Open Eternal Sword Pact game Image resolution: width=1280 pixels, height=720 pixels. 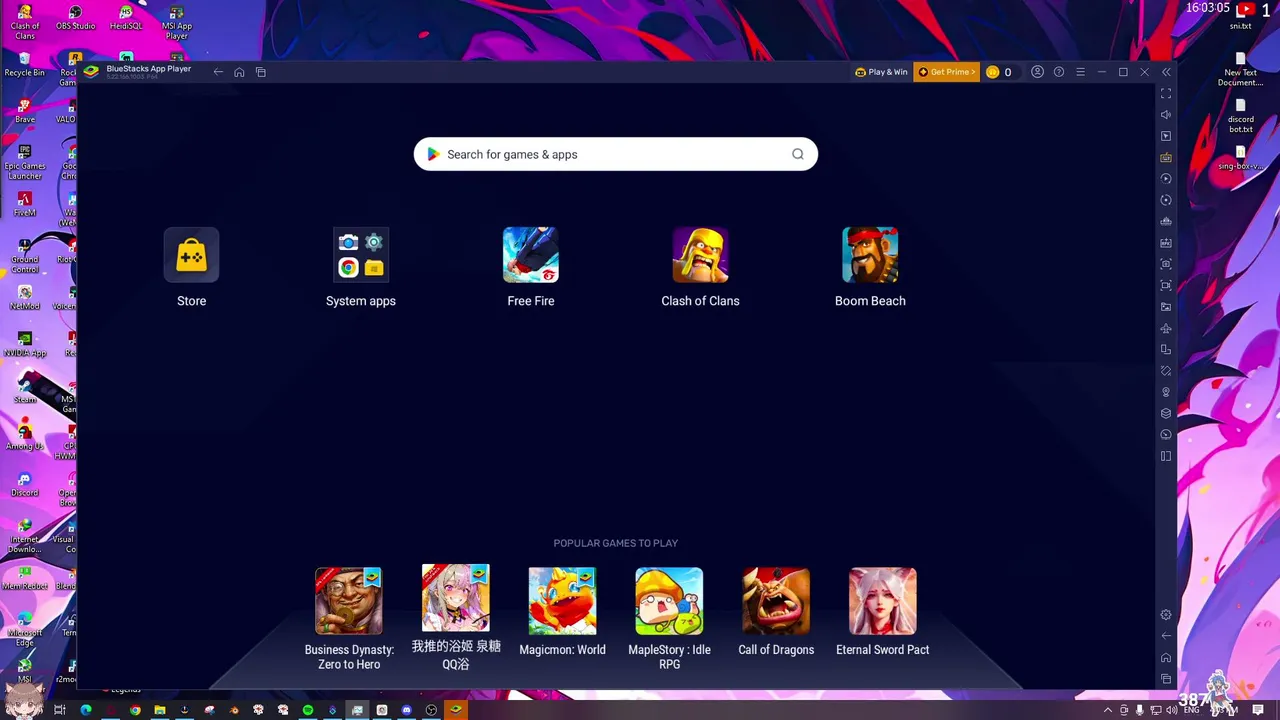tap(883, 601)
